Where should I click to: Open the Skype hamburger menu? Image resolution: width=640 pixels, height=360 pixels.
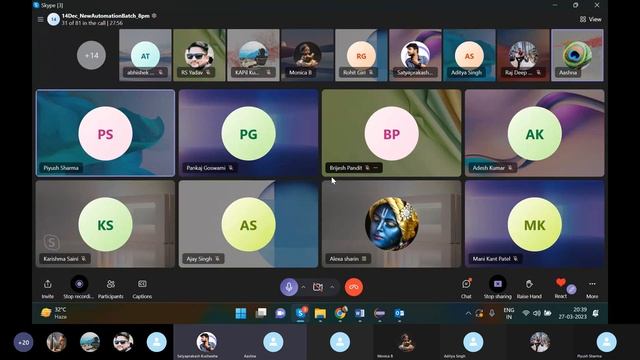point(40,19)
